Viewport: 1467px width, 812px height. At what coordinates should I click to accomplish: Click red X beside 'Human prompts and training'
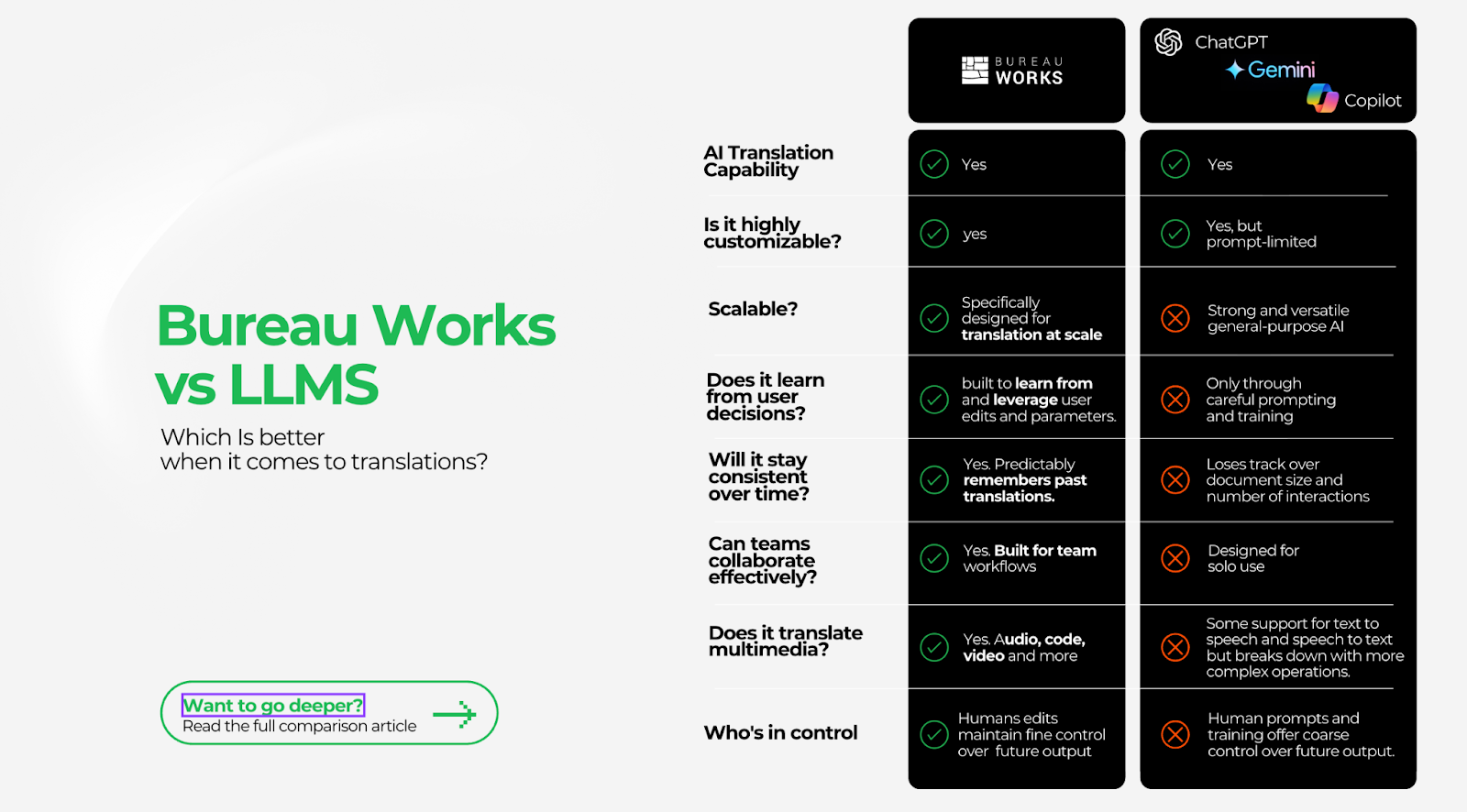tap(1175, 734)
